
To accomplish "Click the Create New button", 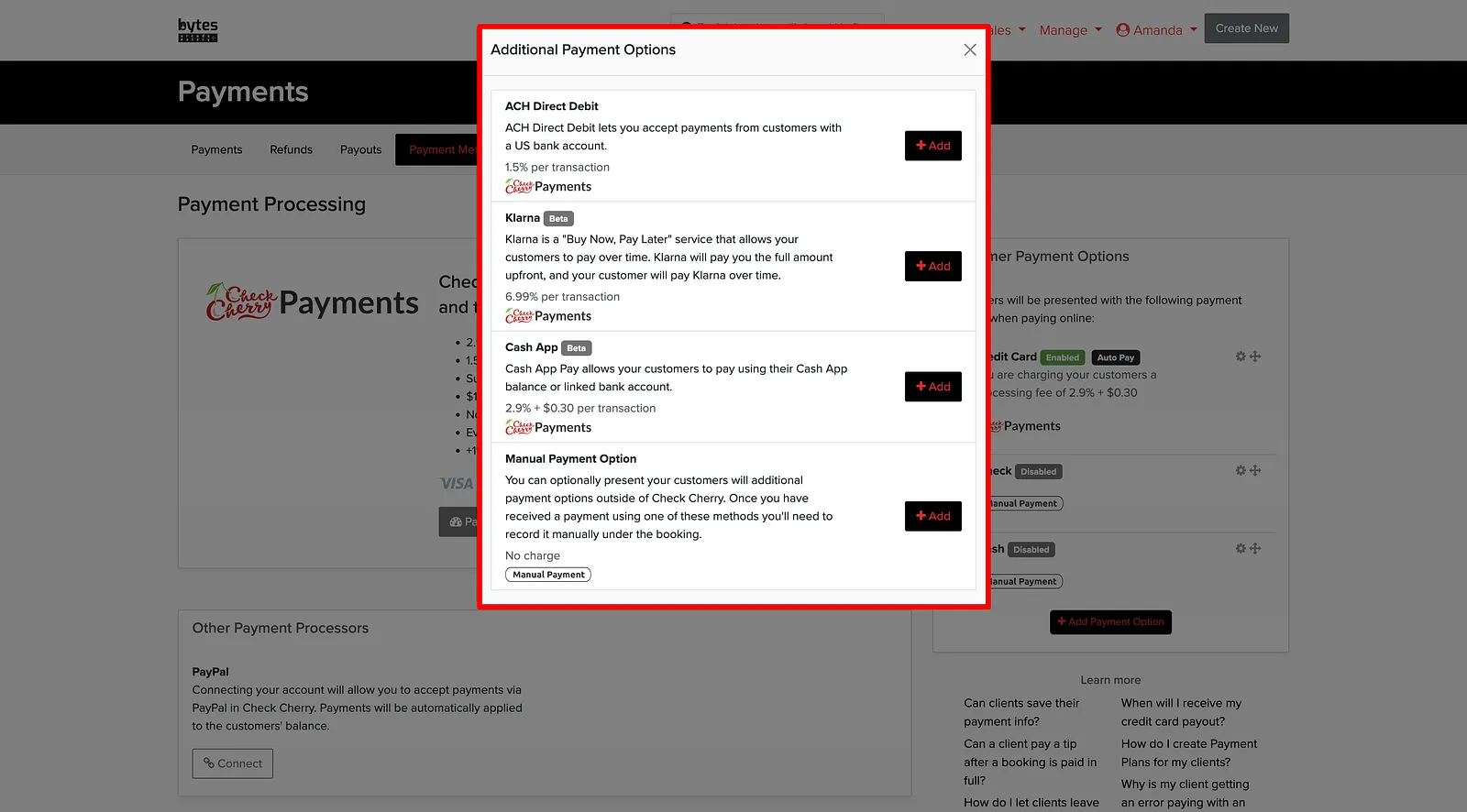I will pos(1247,28).
